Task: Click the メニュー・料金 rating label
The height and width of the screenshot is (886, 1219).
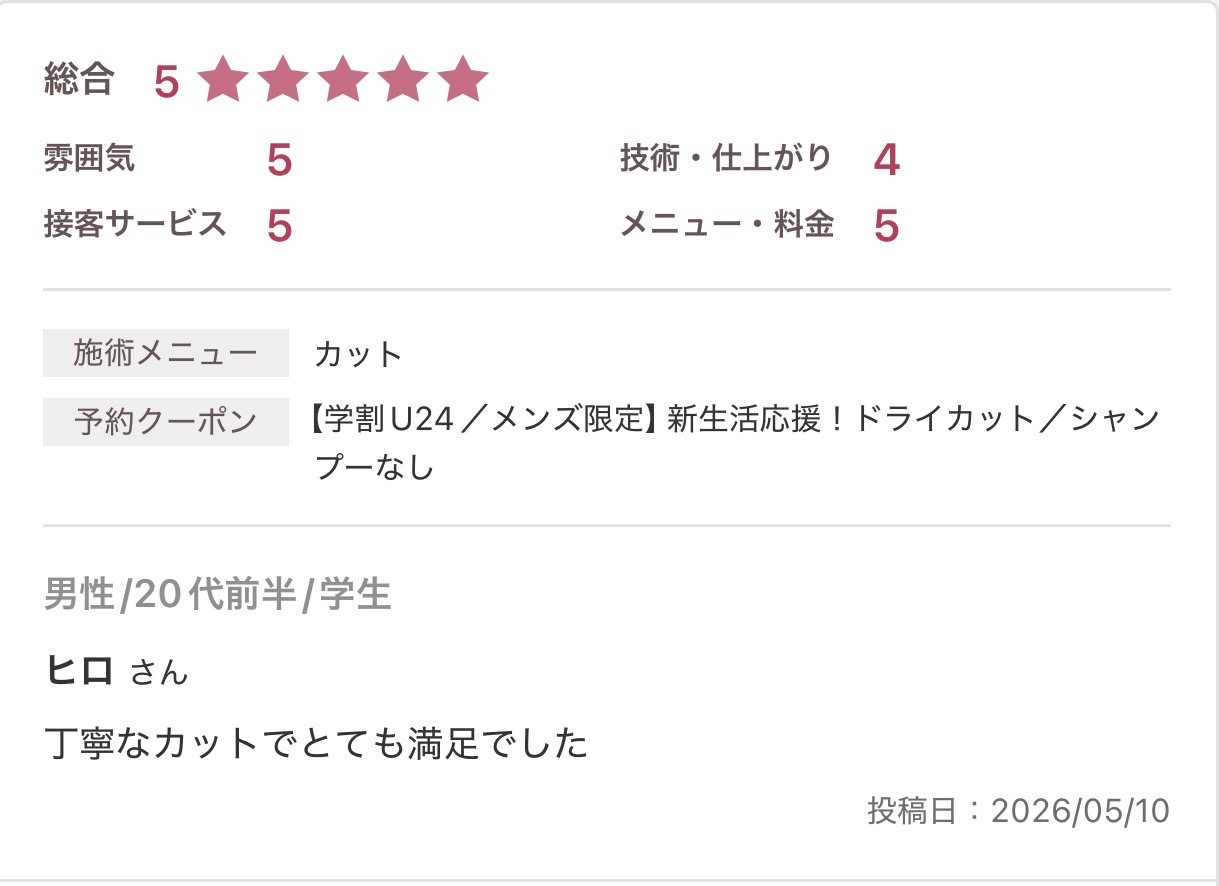Action: (x=727, y=224)
